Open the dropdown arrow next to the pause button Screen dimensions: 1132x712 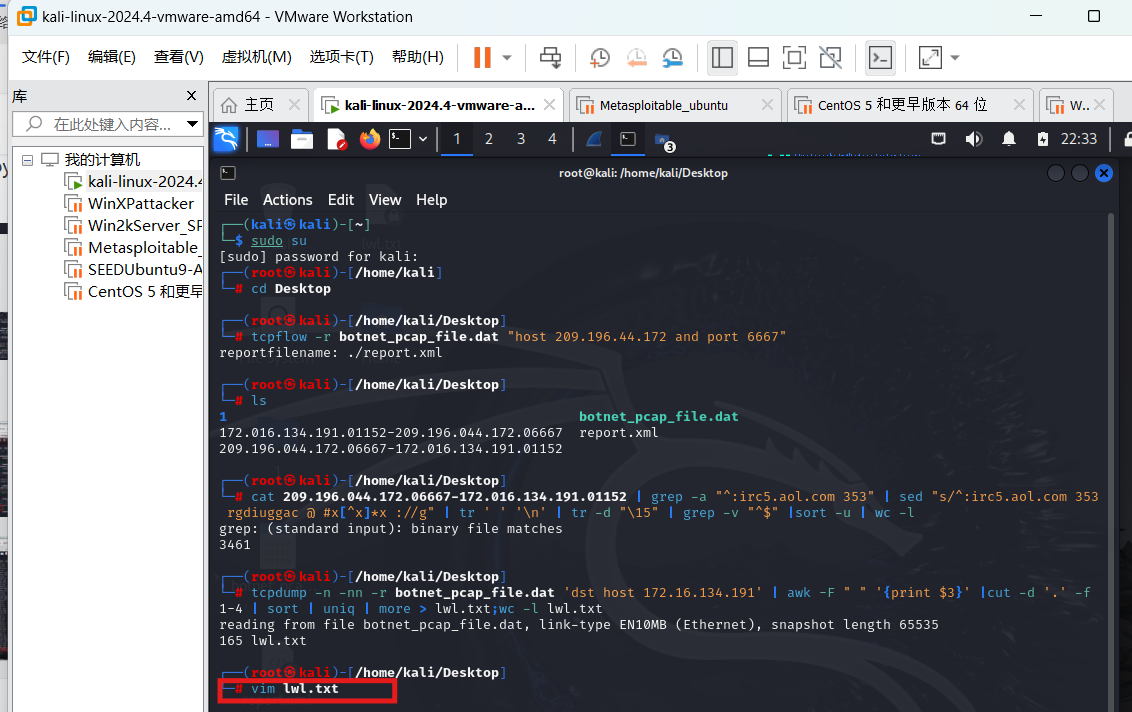(507, 58)
